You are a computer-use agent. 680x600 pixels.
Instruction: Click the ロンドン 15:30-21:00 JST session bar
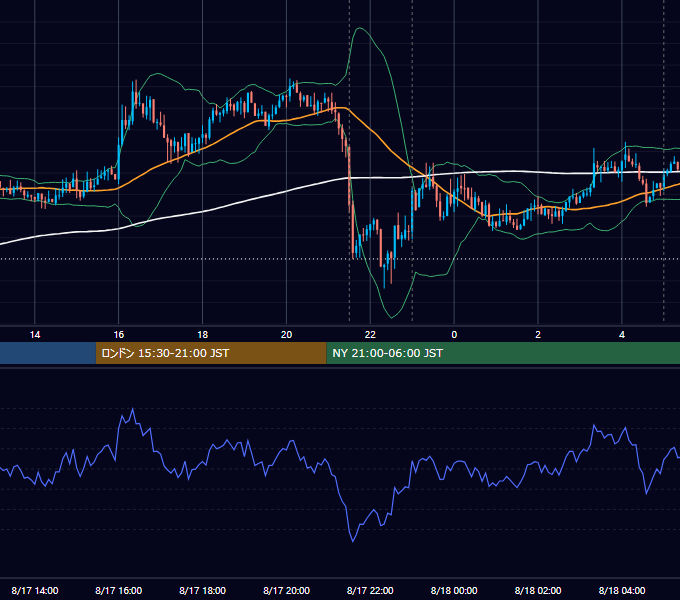(x=211, y=353)
